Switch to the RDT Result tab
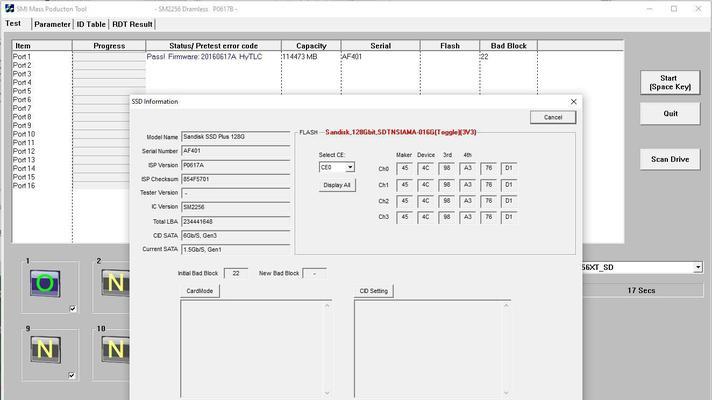712x400 pixels. pos(132,24)
